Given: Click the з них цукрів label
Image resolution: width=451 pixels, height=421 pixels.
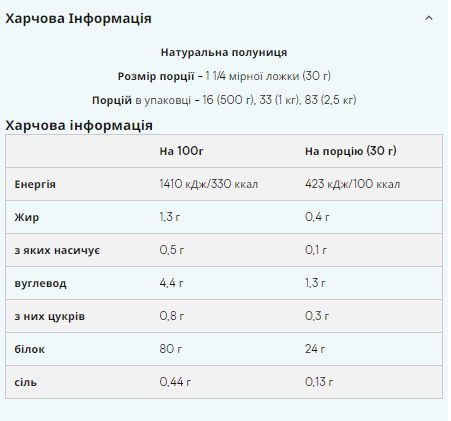Looking at the screenshot, I should click(50, 316).
